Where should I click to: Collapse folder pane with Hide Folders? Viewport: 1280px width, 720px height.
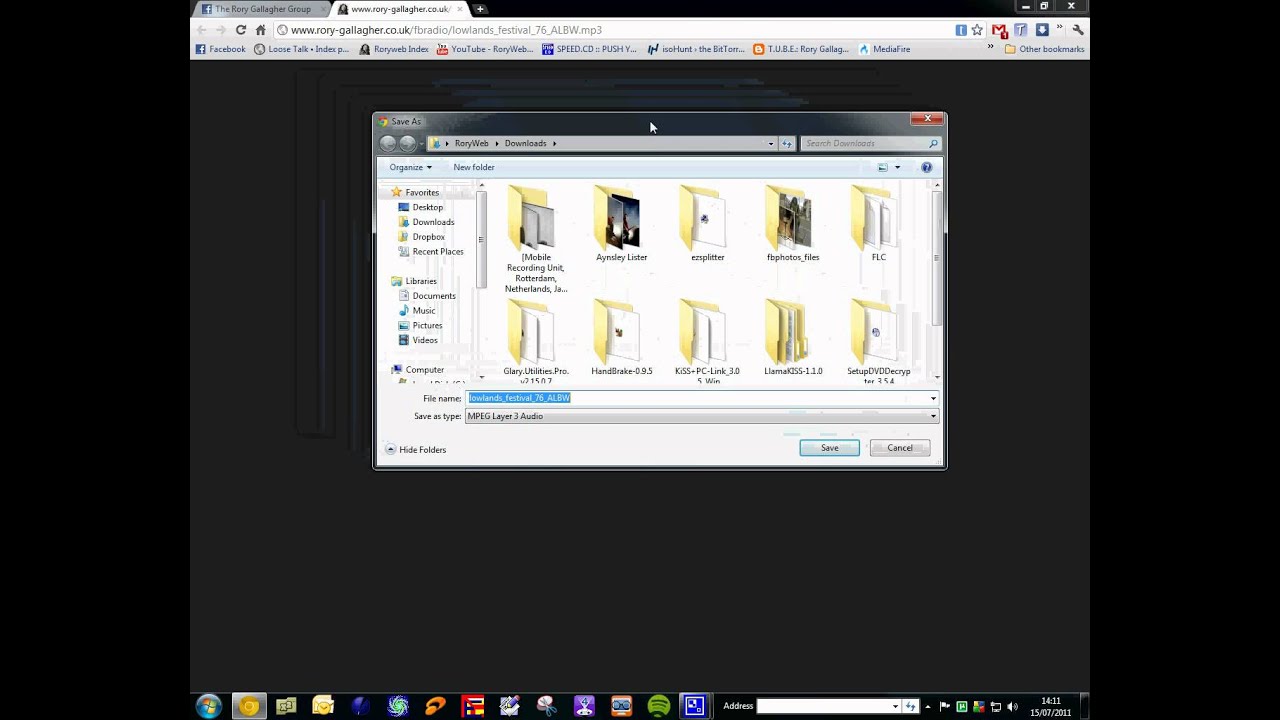pos(416,449)
